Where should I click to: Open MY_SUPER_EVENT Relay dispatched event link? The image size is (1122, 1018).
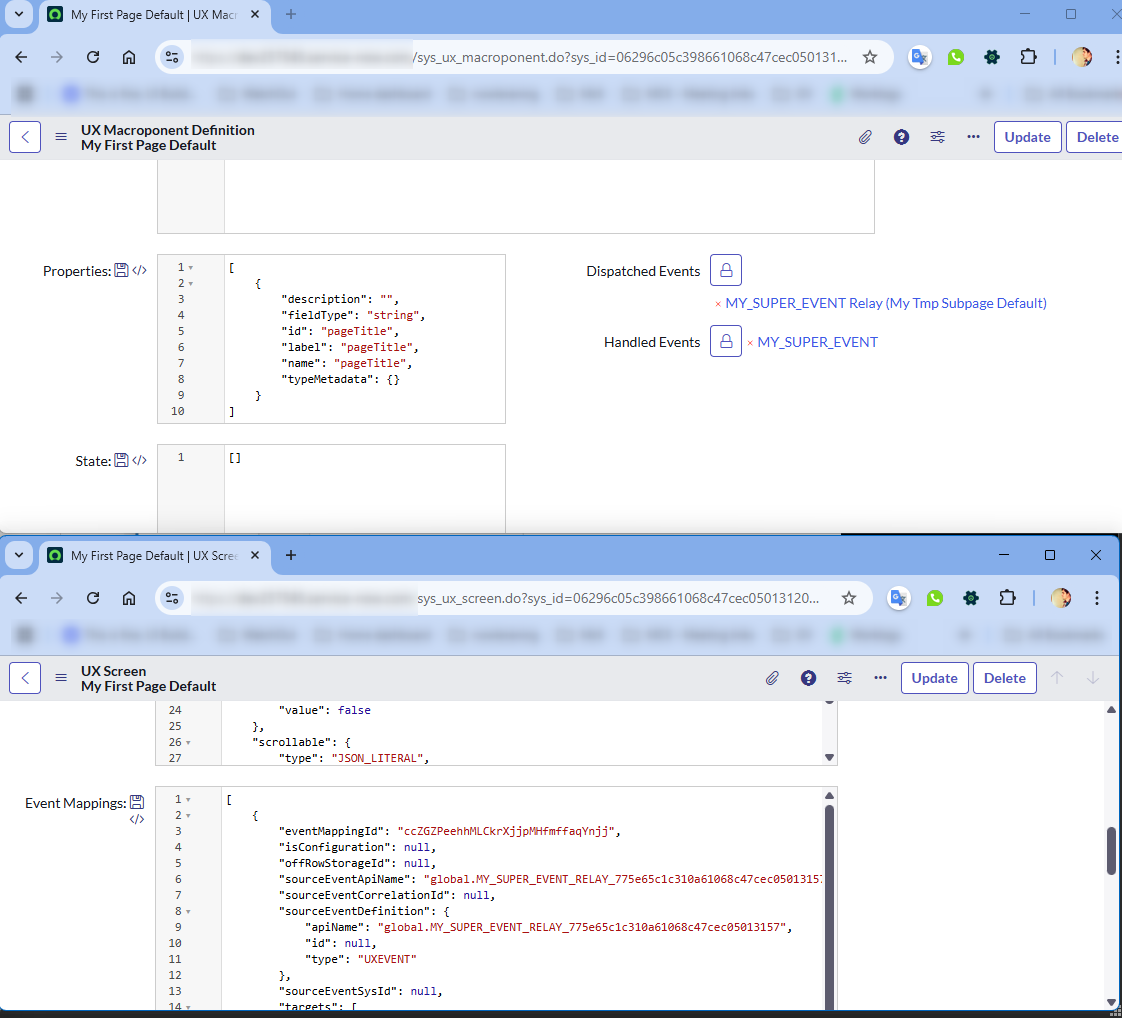[x=885, y=303]
